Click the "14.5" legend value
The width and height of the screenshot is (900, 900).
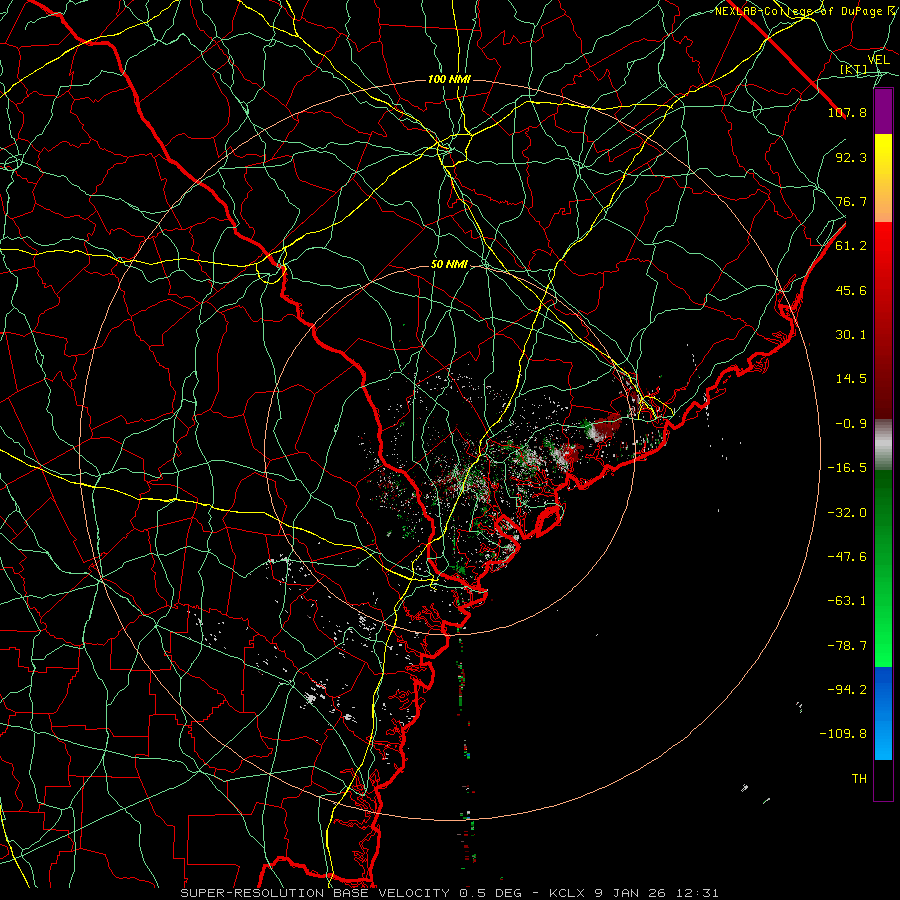coord(851,379)
